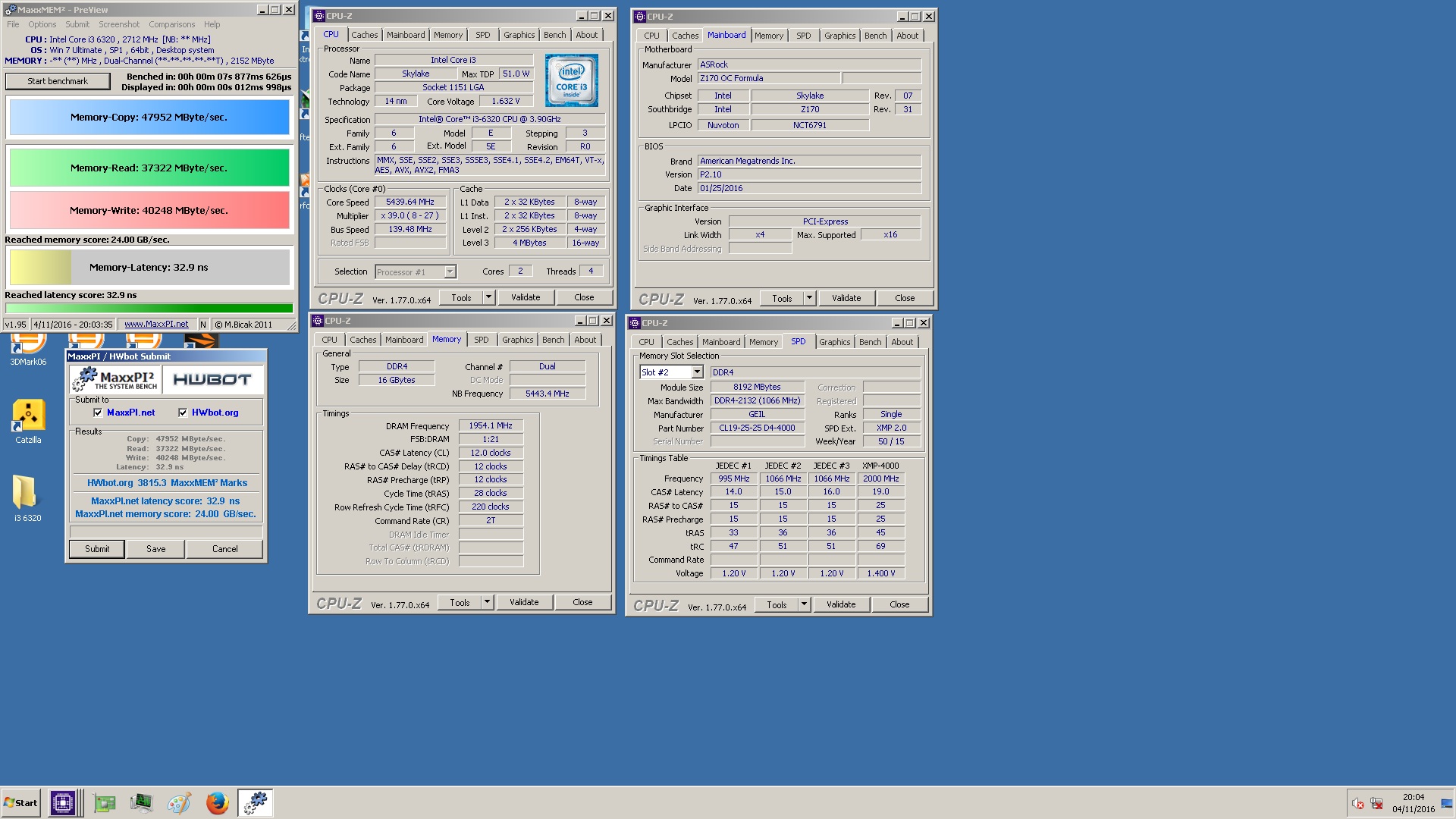Open the Options menu in MaxxMEM²
The height and width of the screenshot is (819, 1456).
(x=42, y=24)
